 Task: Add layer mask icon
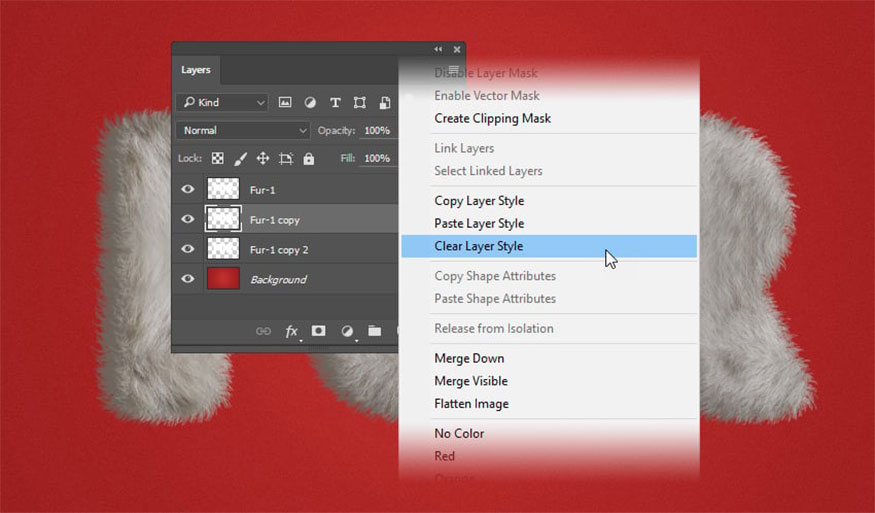[x=319, y=330]
